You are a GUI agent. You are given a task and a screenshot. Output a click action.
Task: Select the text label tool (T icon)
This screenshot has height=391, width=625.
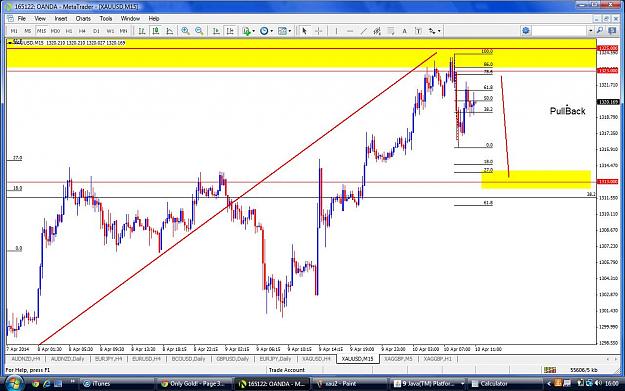click(x=418, y=31)
